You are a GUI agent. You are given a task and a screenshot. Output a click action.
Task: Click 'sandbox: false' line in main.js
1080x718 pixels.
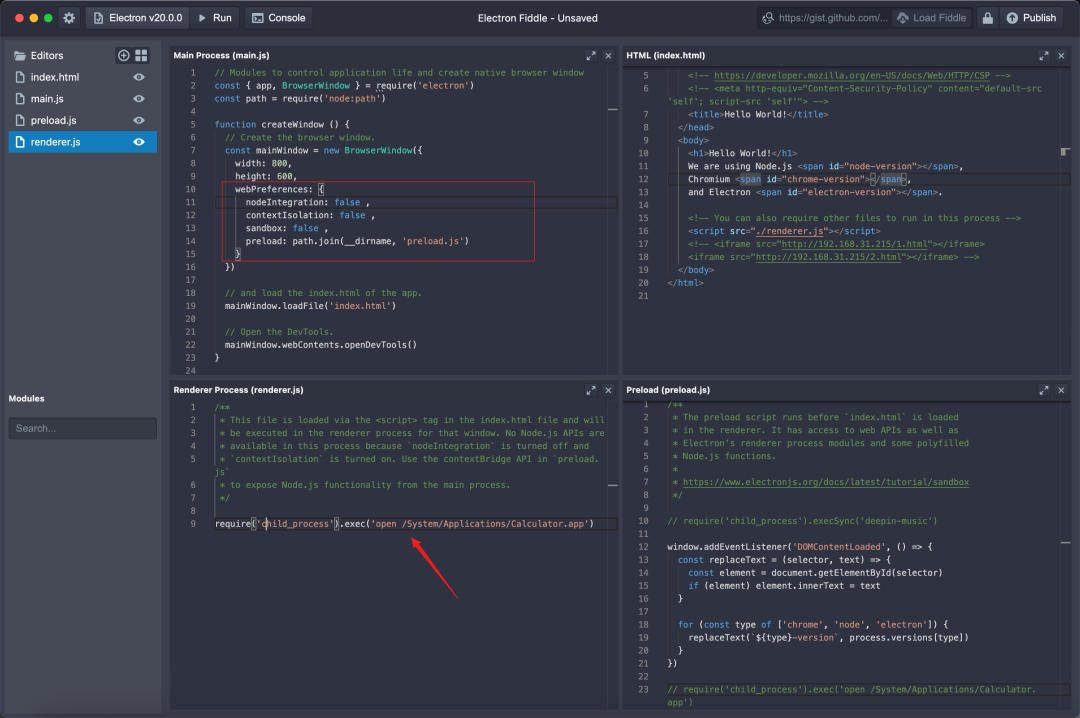287,228
